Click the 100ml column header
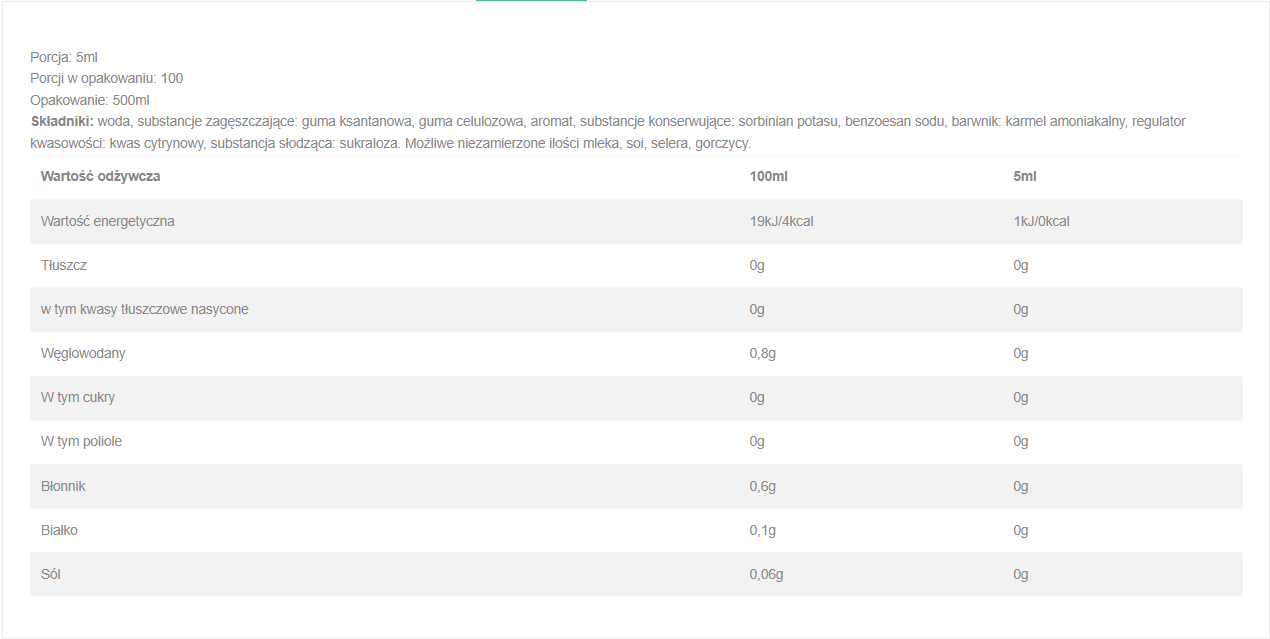 tap(769, 176)
